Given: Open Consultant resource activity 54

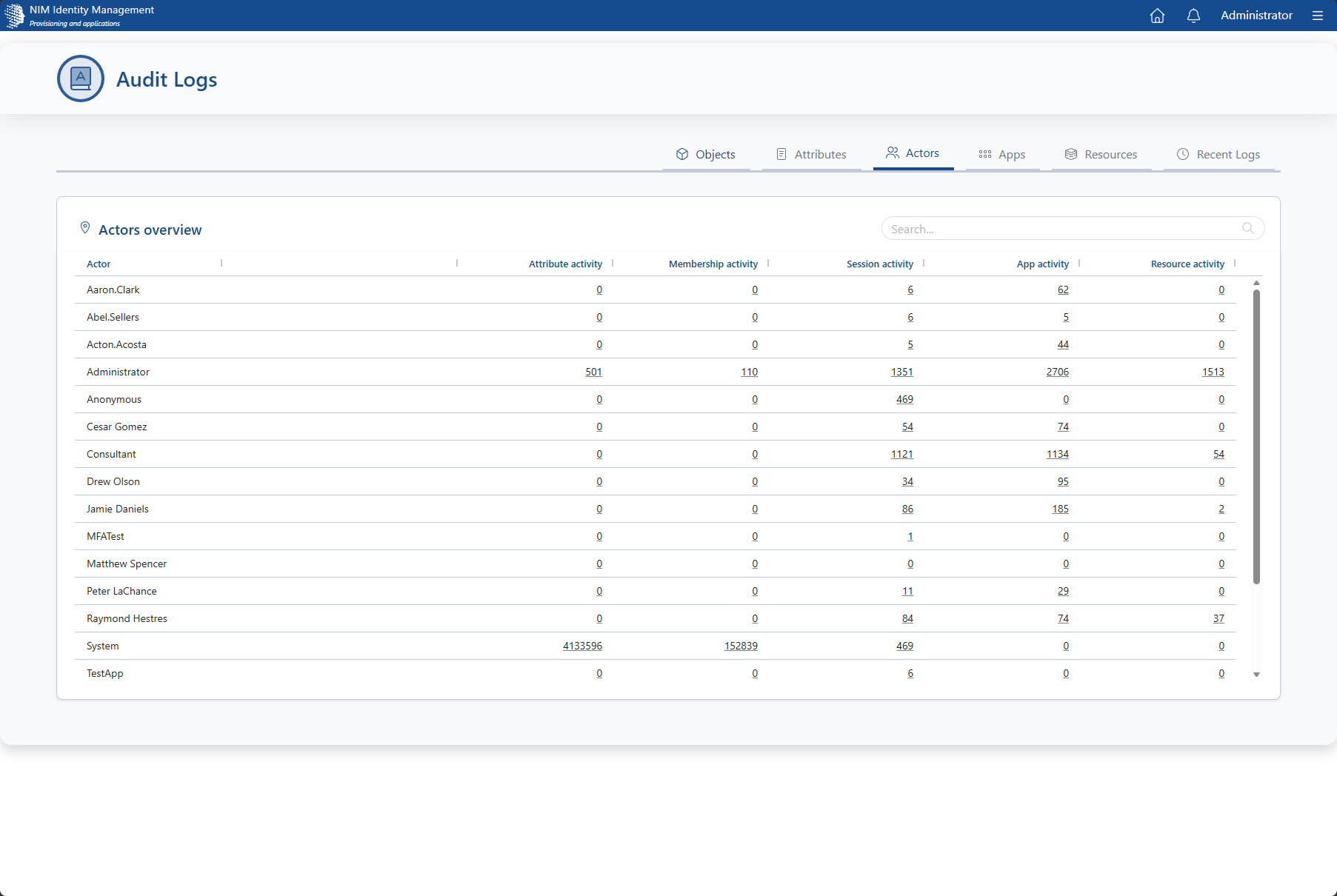Looking at the screenshot, I should tap(1218, 454).
